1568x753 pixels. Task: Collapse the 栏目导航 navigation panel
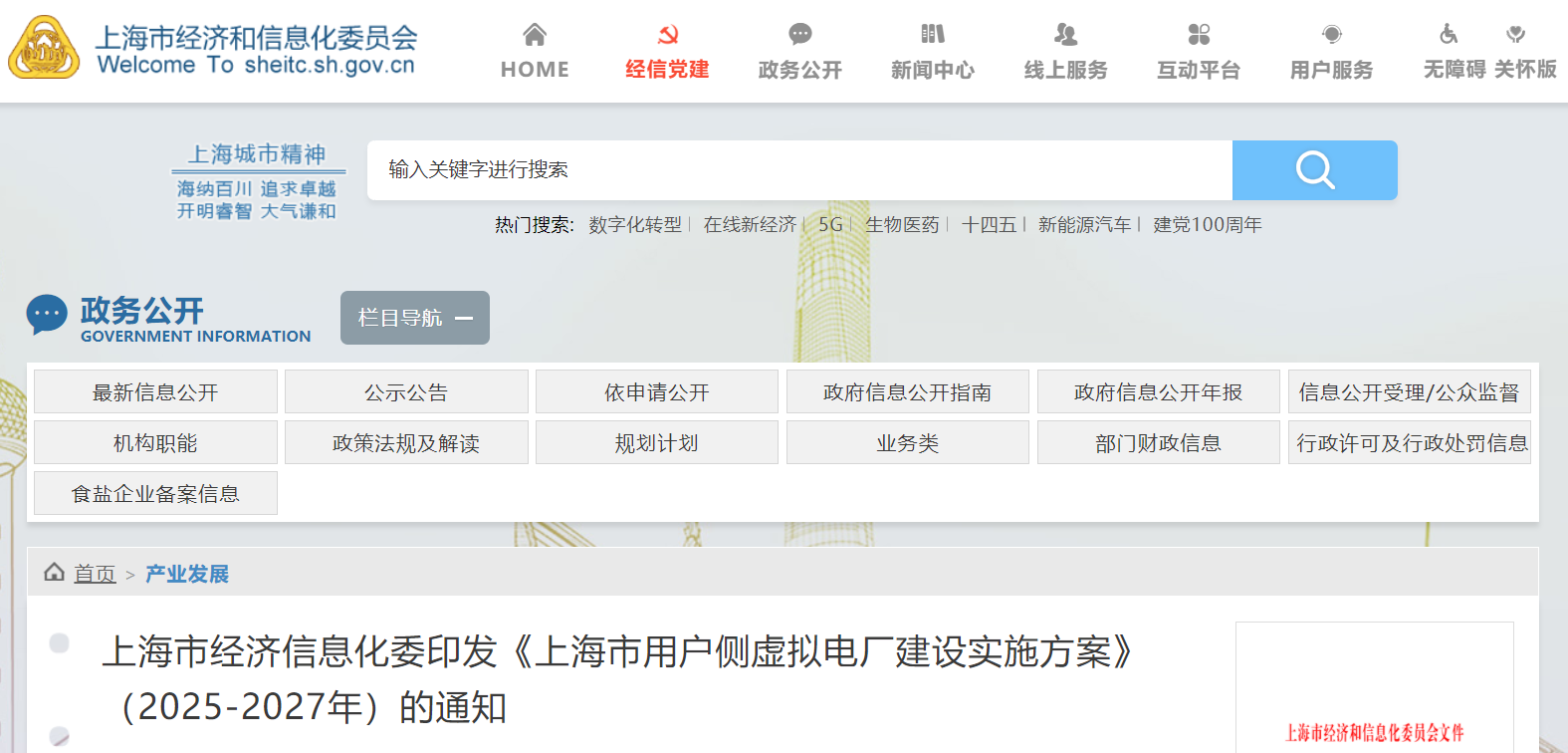tap(415, 318)
